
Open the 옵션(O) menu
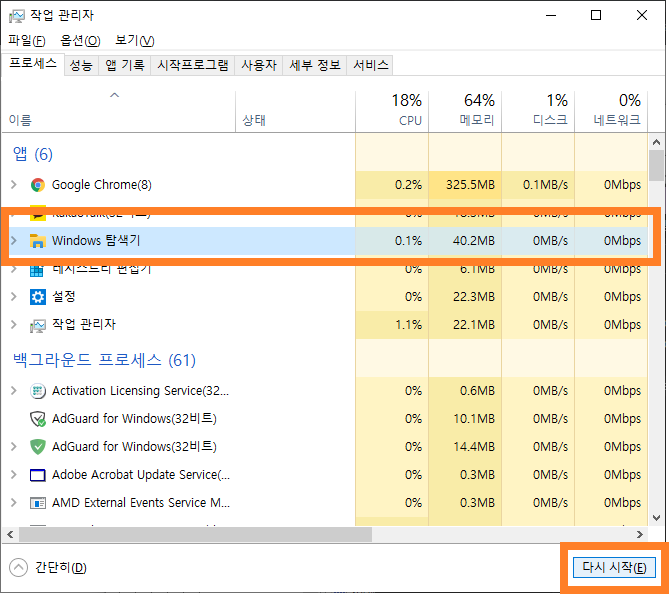pyautogui.click(x=80, y=41)
